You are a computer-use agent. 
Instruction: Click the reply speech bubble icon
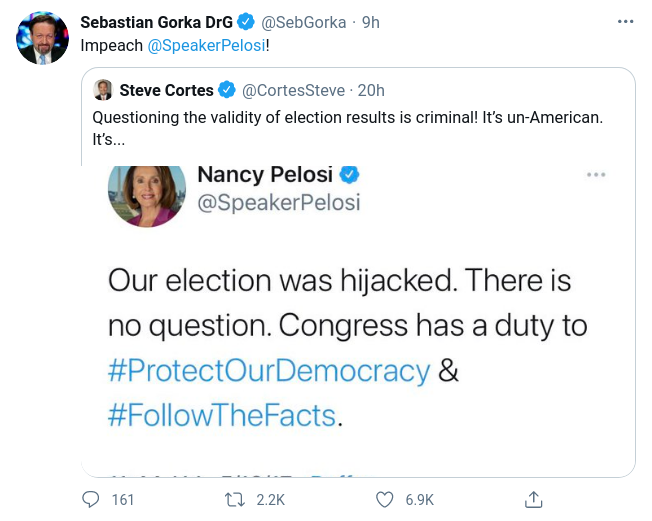point(91,499)
